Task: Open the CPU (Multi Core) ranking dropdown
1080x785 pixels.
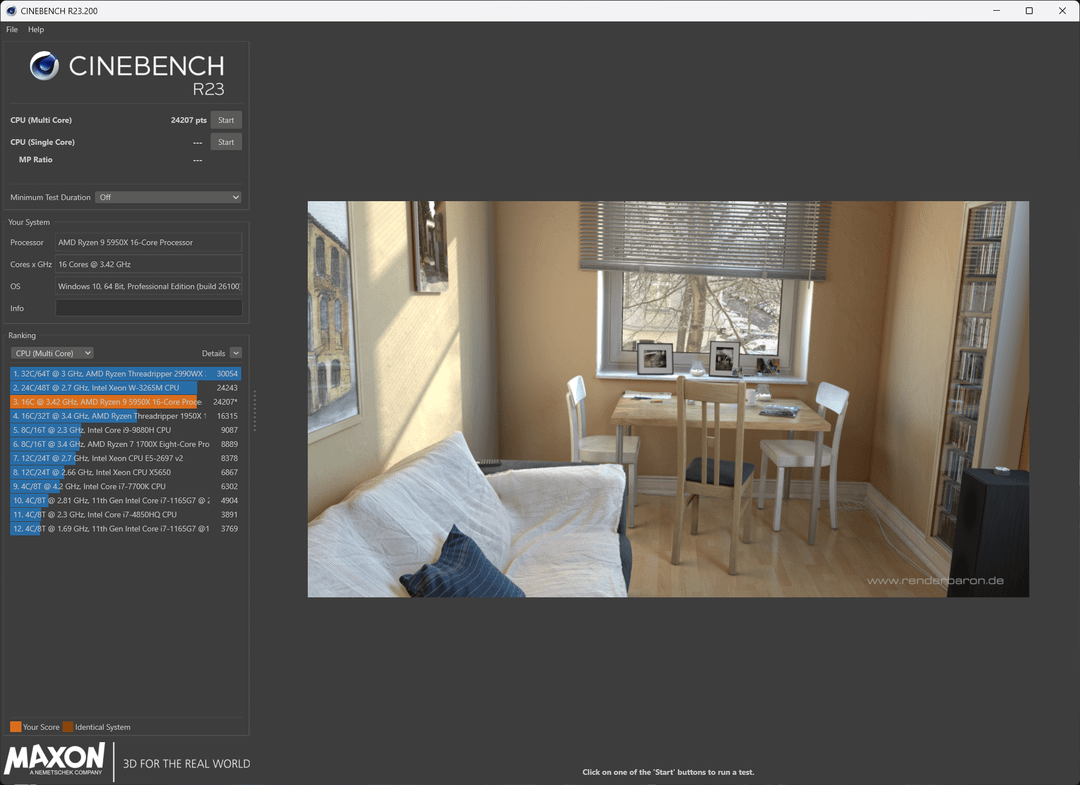Action: click(52, 353)
